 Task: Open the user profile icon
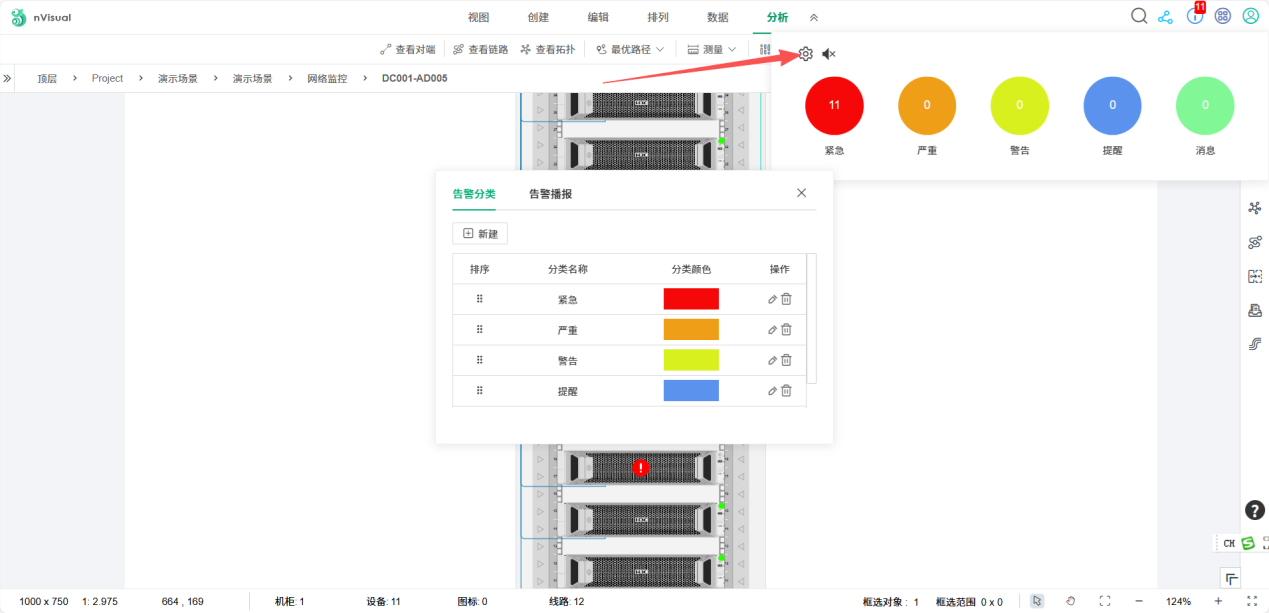pyautogui.click(x=1251, y=16)
